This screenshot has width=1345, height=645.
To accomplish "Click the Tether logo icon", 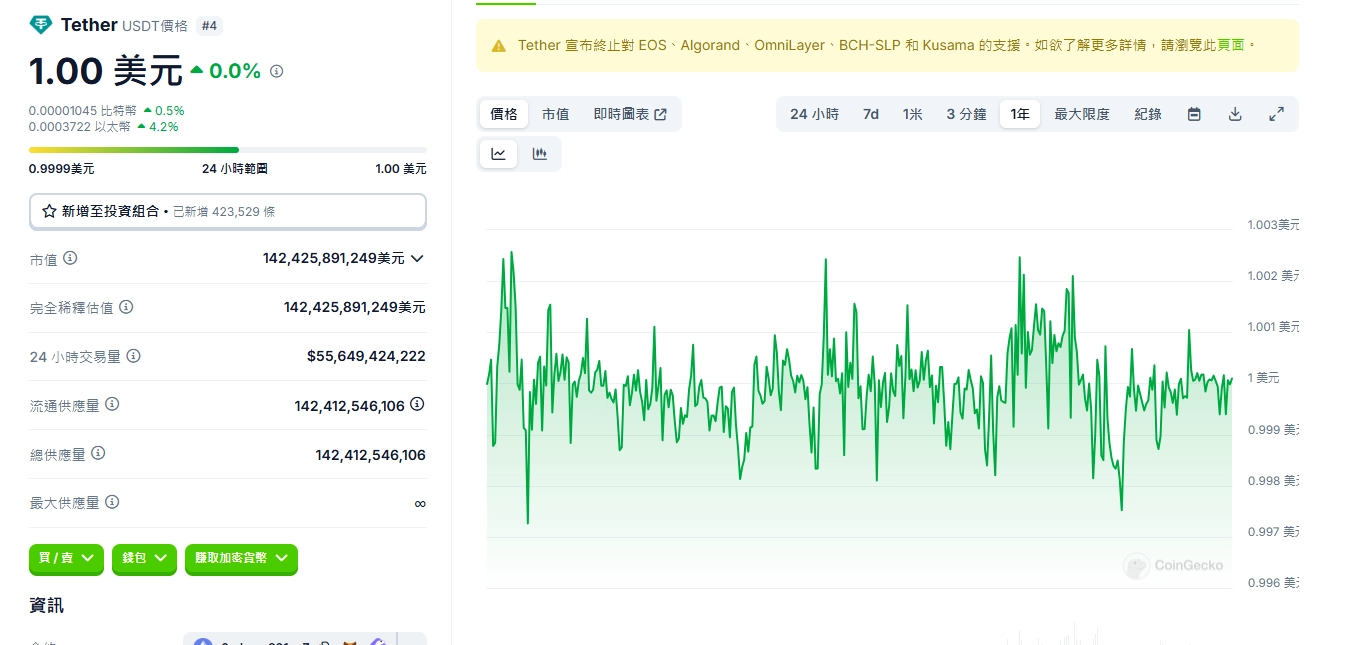I will coord(40,24).
